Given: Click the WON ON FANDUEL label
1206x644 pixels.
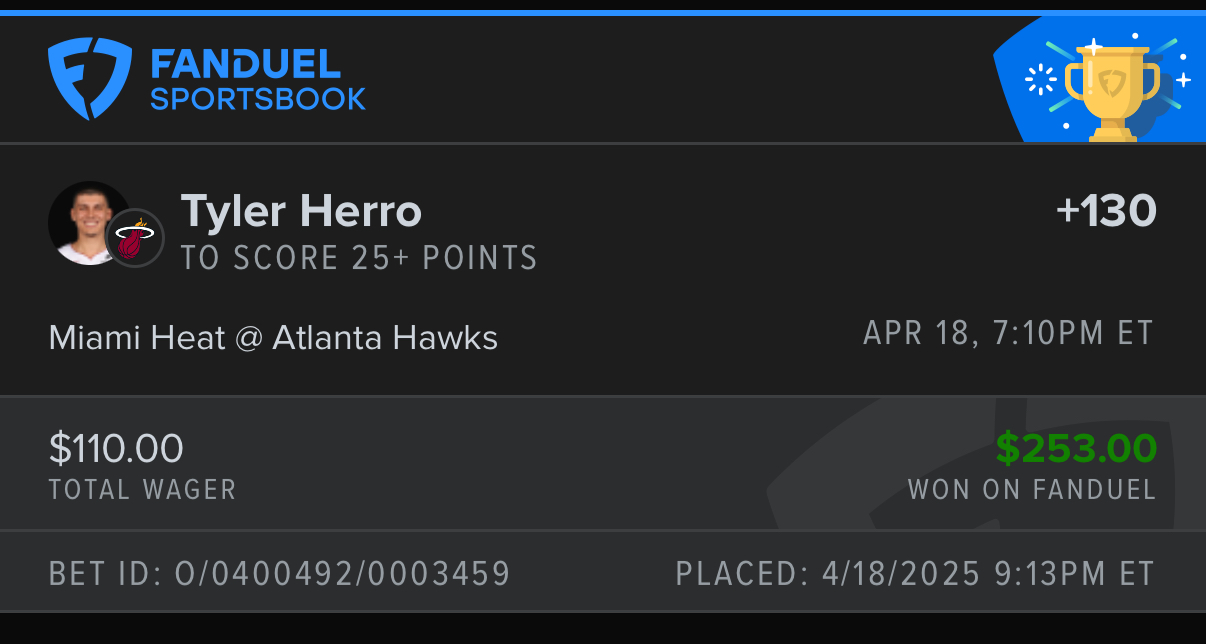Looking at the screenshot, I should (x=1031, y=490).
